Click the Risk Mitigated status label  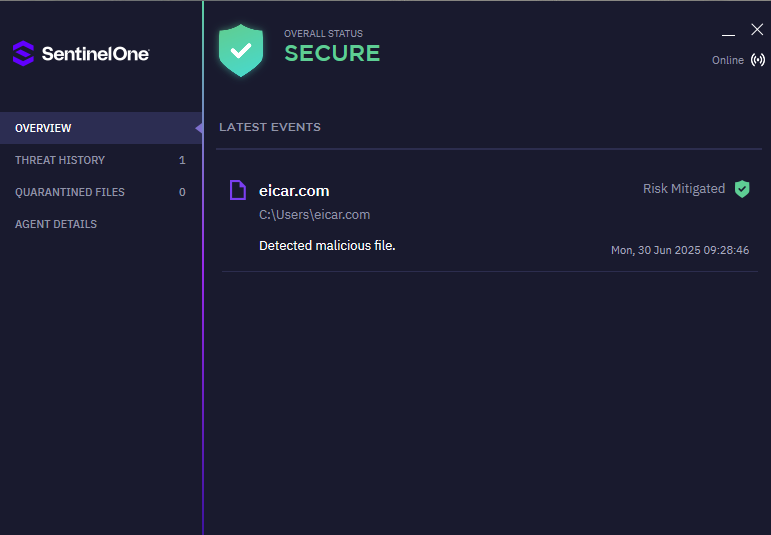tap(684, 189)
